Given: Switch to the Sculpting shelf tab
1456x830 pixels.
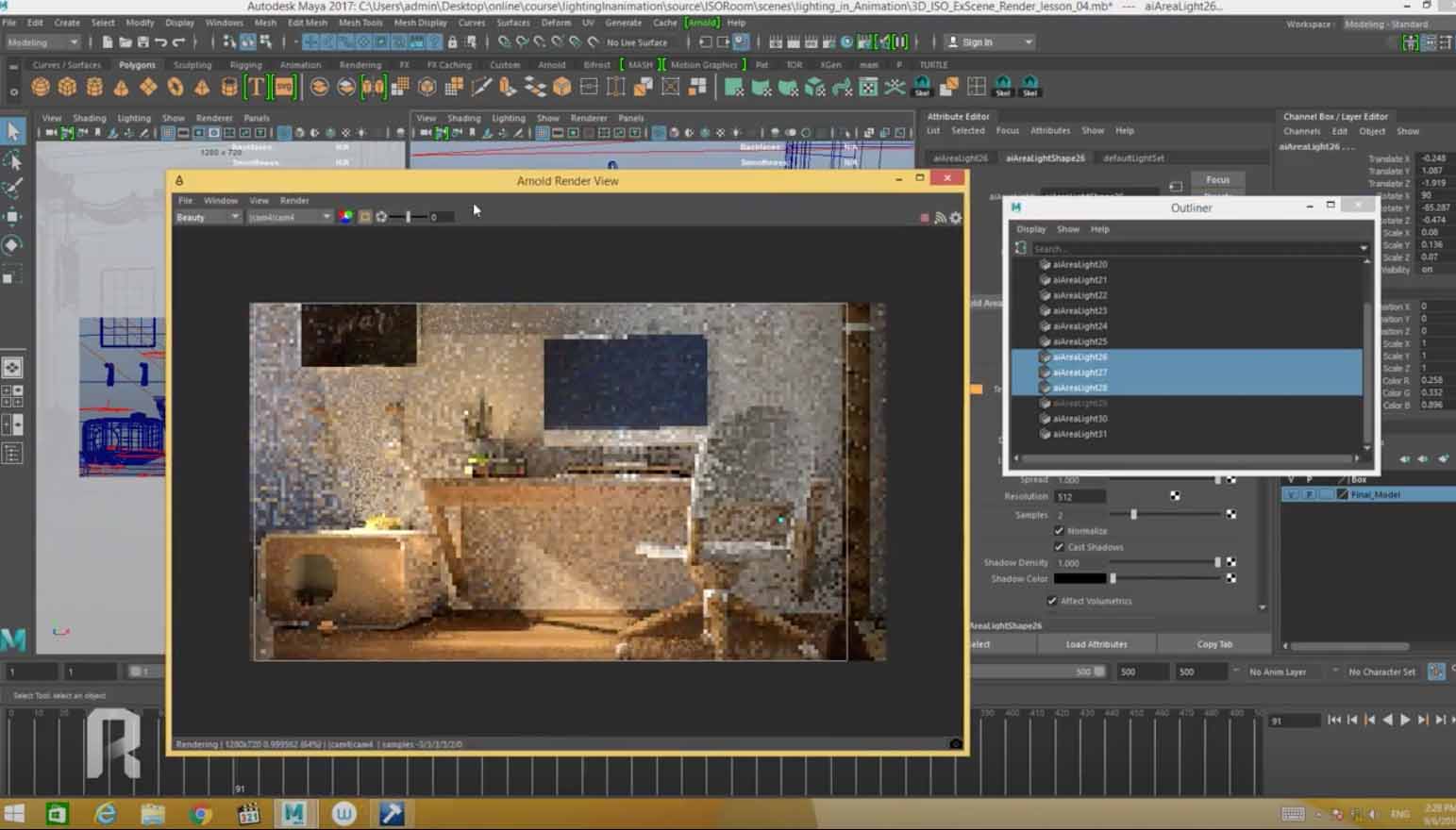Looking at the screenshot, I should 192,65.
